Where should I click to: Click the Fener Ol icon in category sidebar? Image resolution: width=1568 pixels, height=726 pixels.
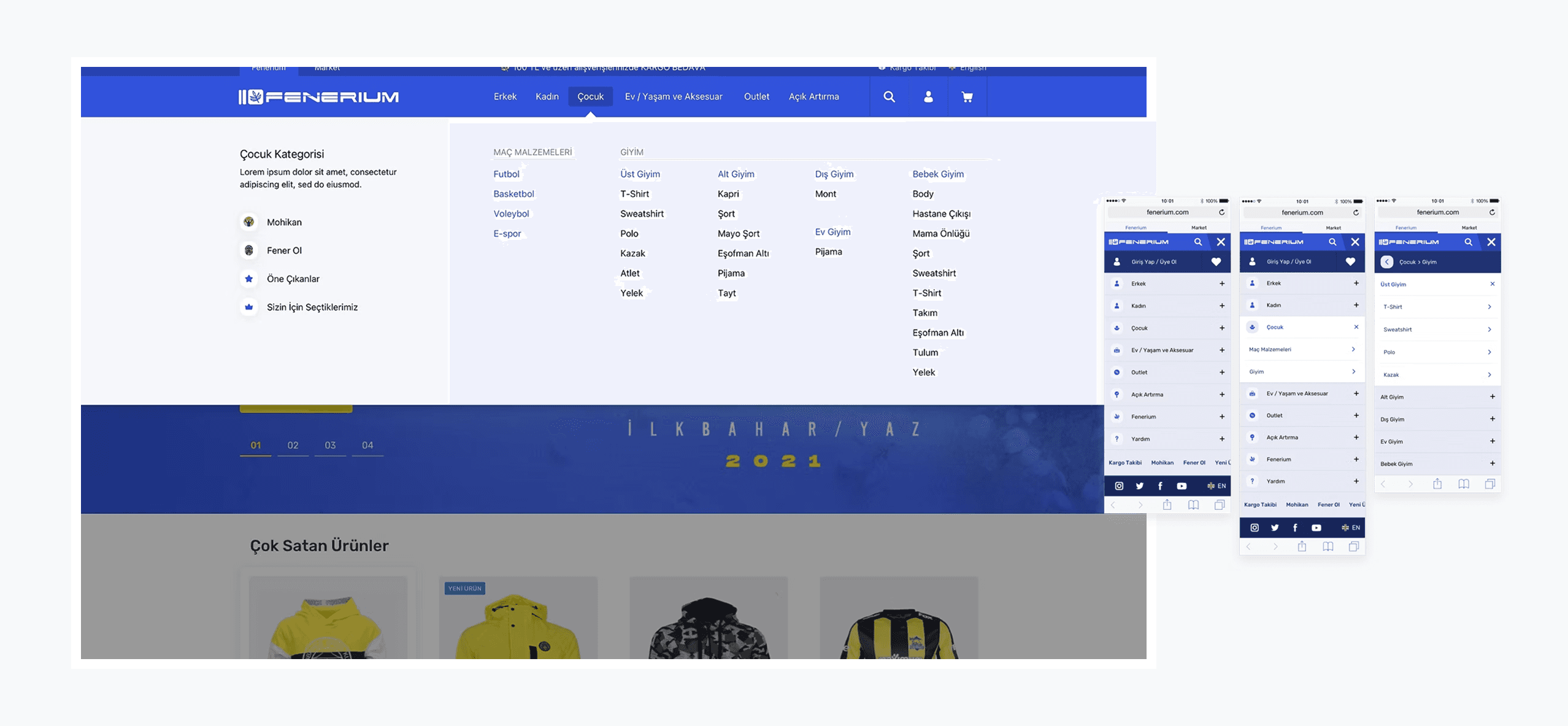(x=248, y=250)
